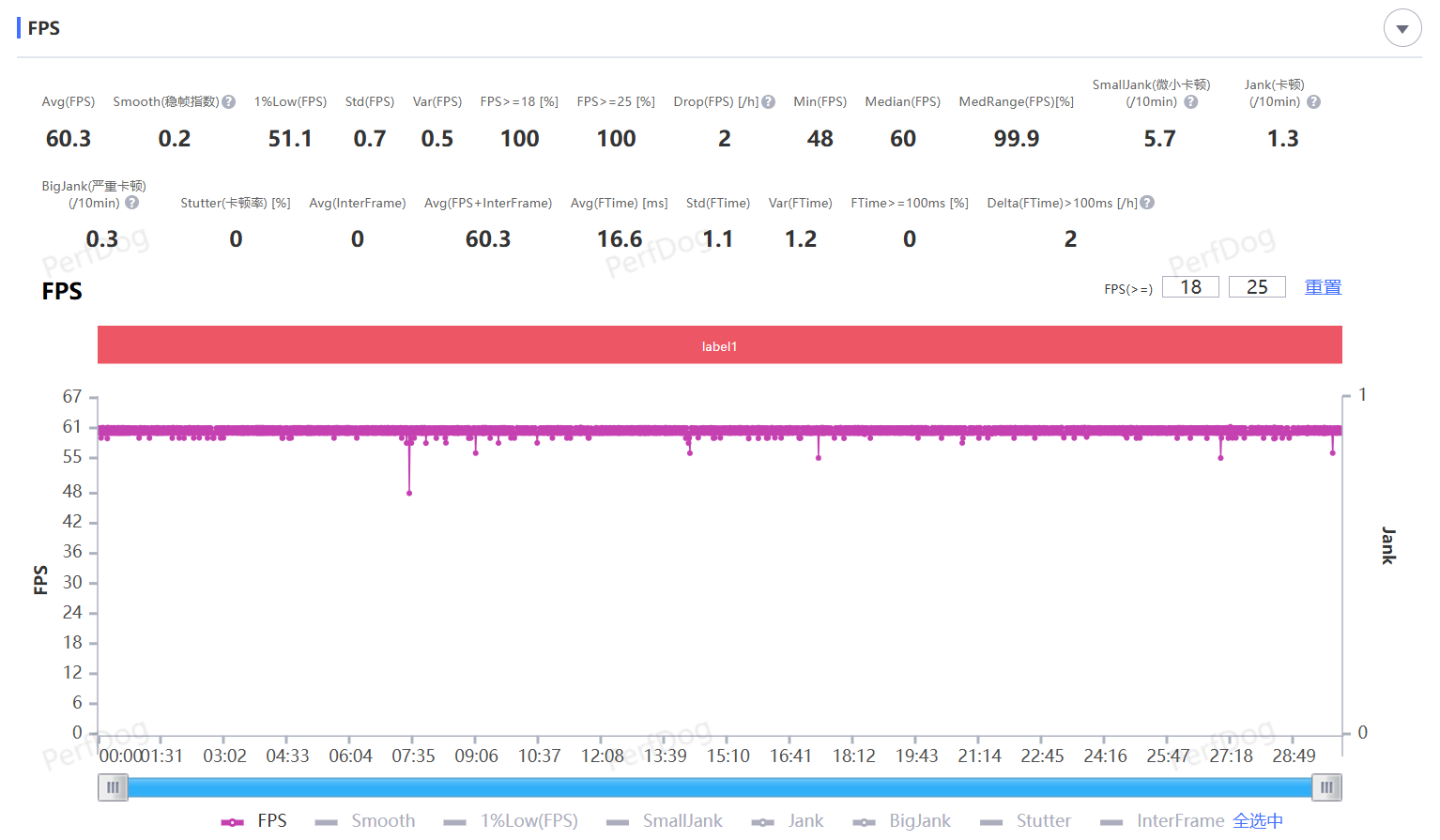Click help icon beside Delta(FTime)>100ms
Screen dimensions: 1440x840
tap(1147, 203)
